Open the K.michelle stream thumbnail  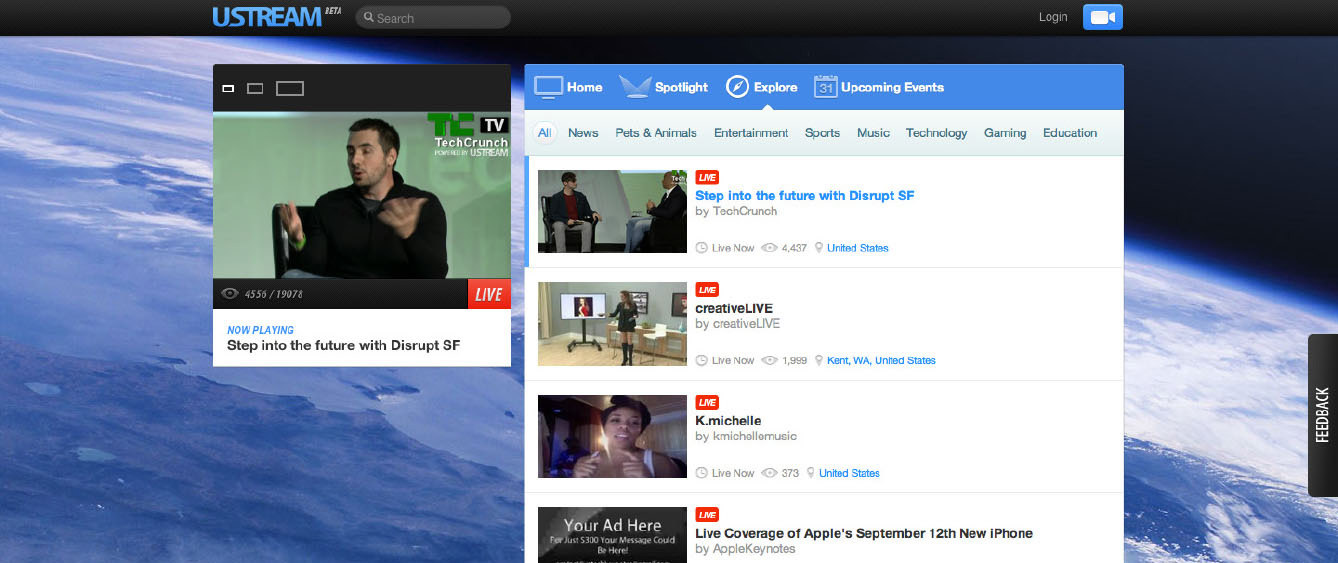click(612, 436)
